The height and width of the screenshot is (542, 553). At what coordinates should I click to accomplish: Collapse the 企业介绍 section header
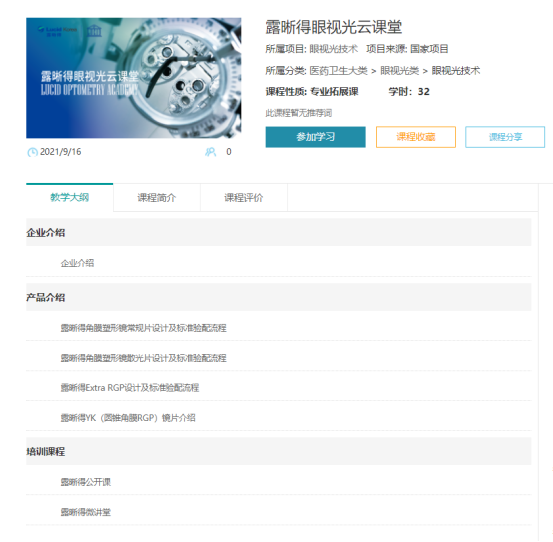pos(279,232)
